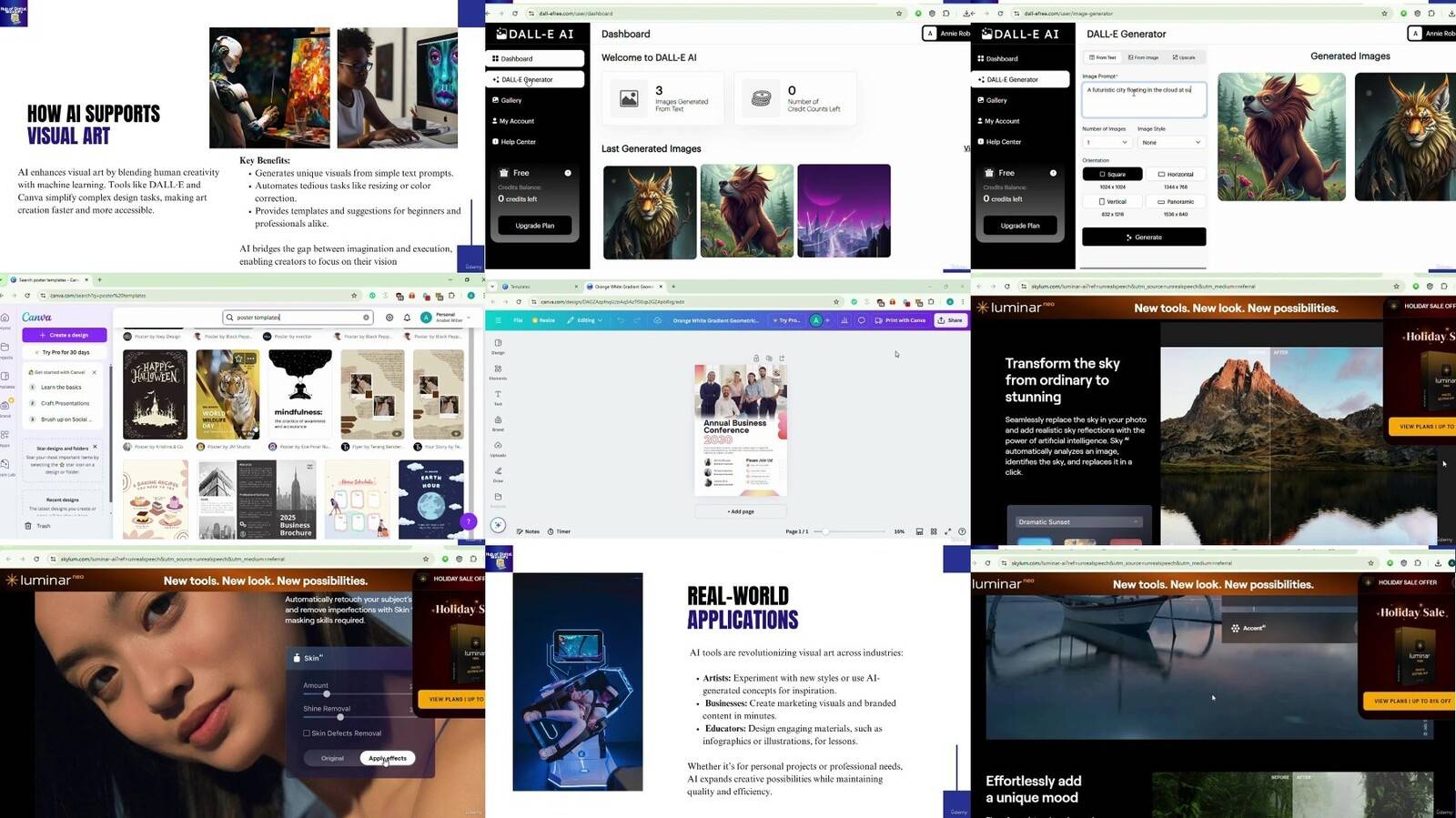This screenshot has height=818, width=1456.
Task: Switch to the From Image tab
Action: [x=1144, y=57]
